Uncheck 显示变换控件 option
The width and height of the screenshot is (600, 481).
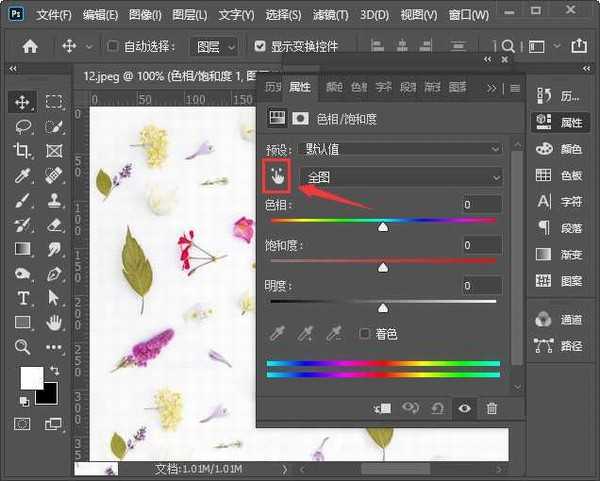pyautogui.click(x=261, y=46)
